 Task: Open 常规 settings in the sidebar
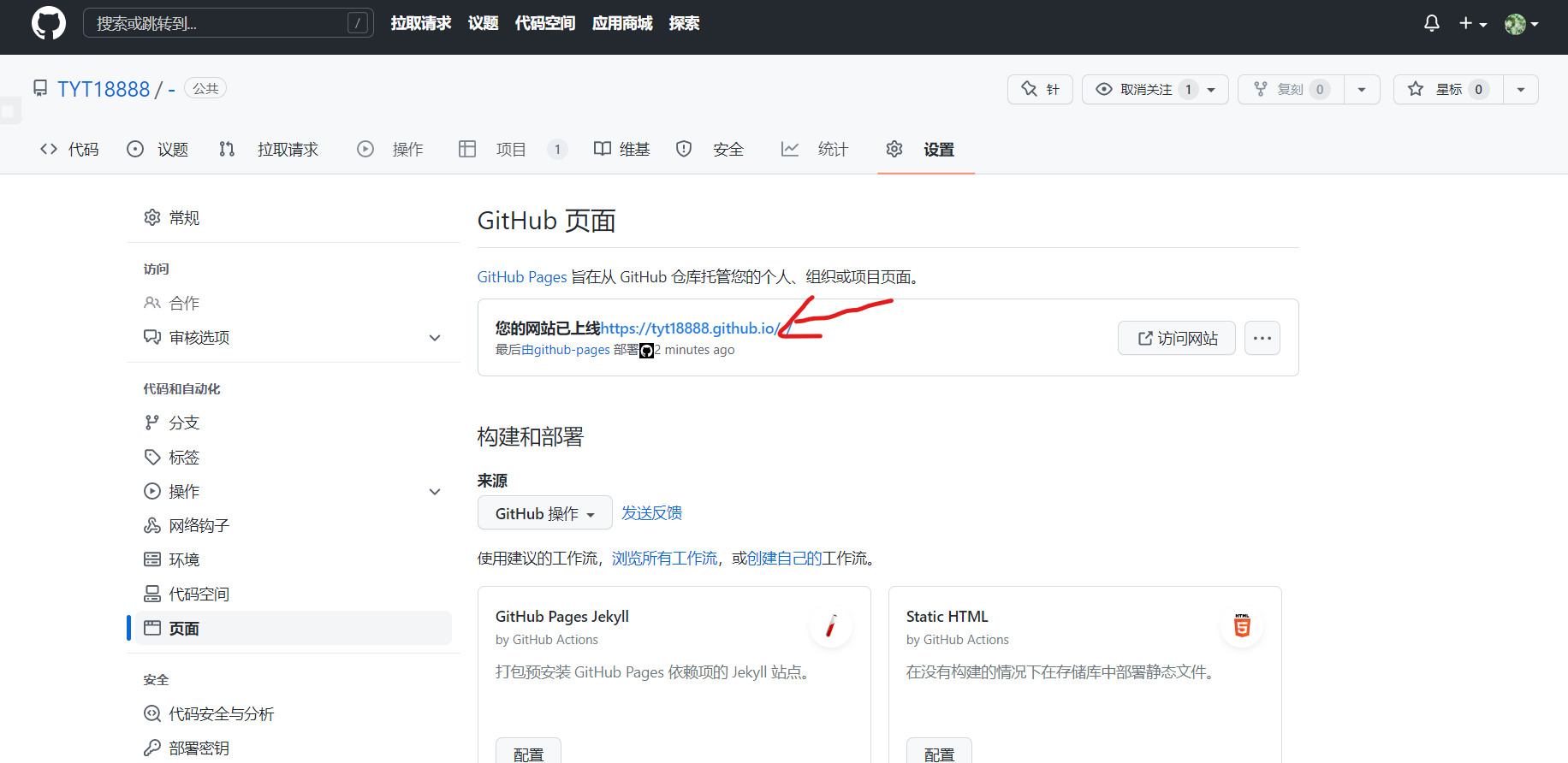[x=294, y=218]
